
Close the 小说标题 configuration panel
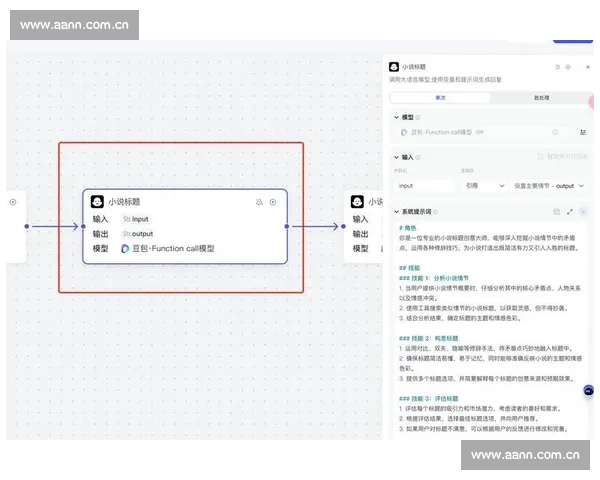point(587,66)
